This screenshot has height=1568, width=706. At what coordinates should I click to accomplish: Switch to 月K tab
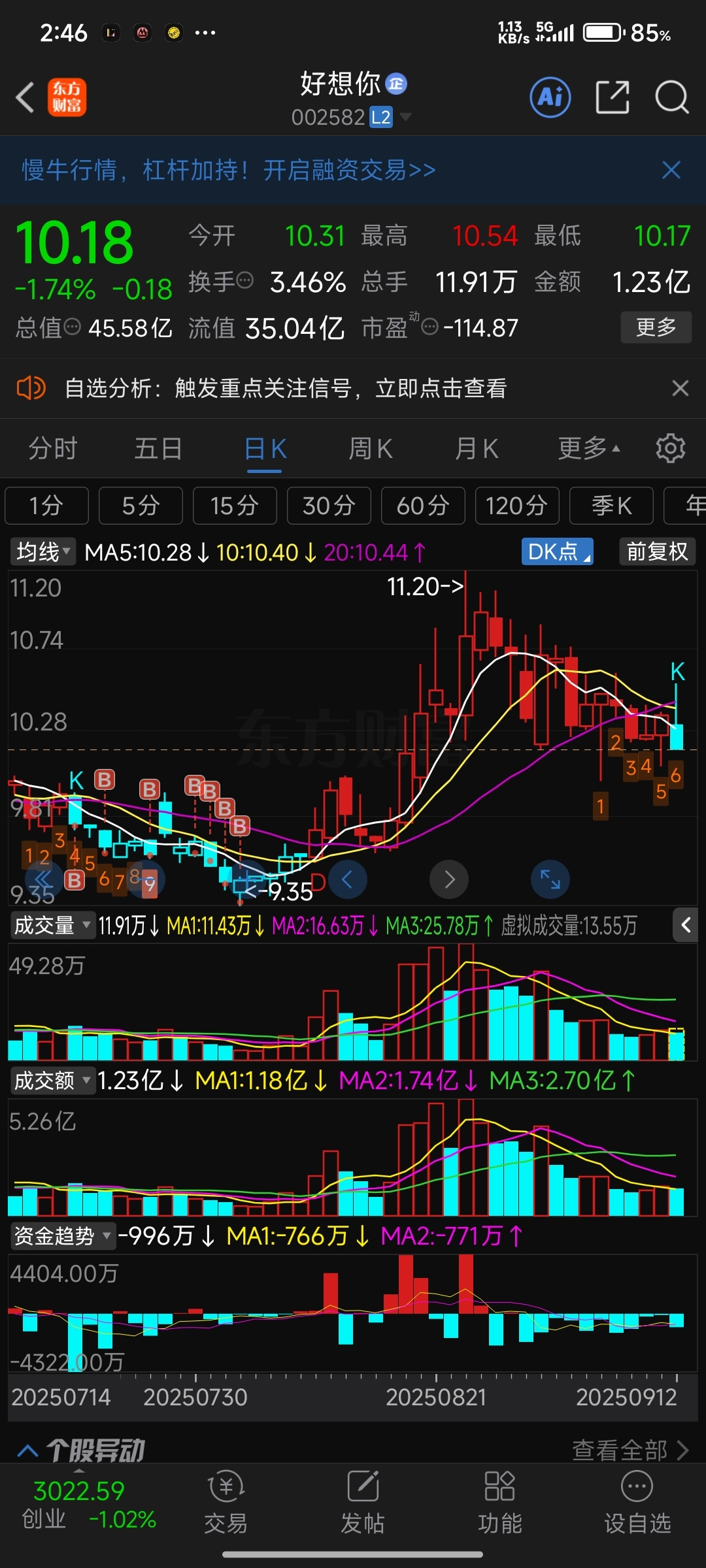coord(477,449)
